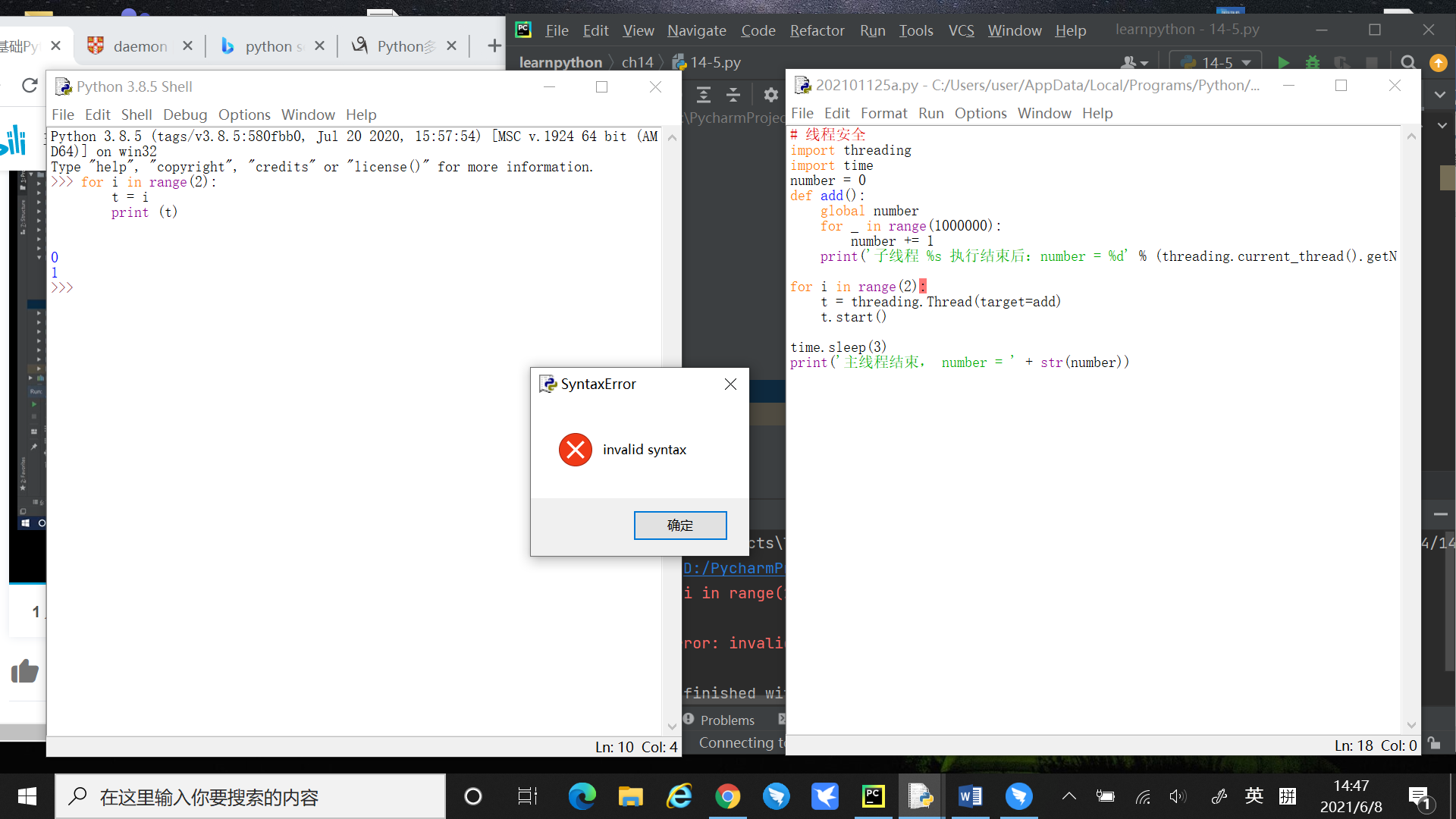
Task: Click the green Run button in PyCharm toolbar
Action: (x=1283, y=63)
